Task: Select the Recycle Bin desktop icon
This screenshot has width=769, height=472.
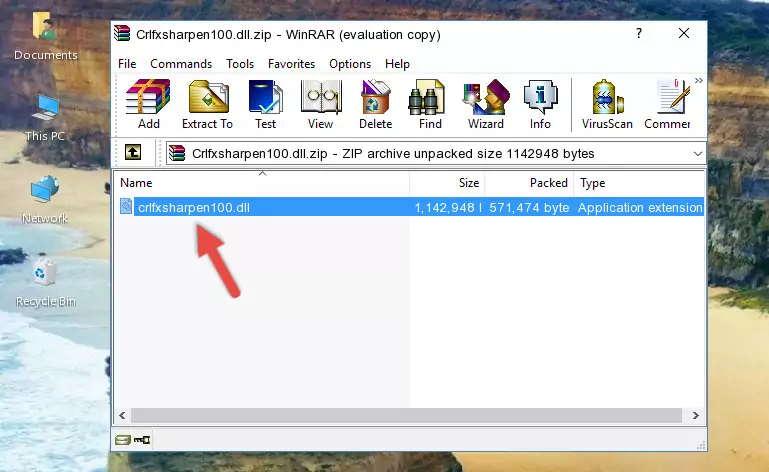Action: (x=46, y=283)
